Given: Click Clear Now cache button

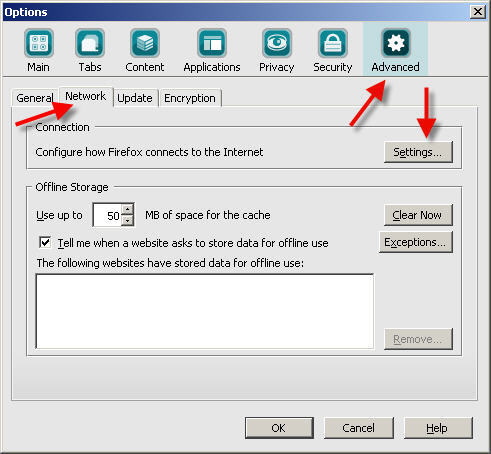Looking at the screenshot, I should [x=418, y=215].
